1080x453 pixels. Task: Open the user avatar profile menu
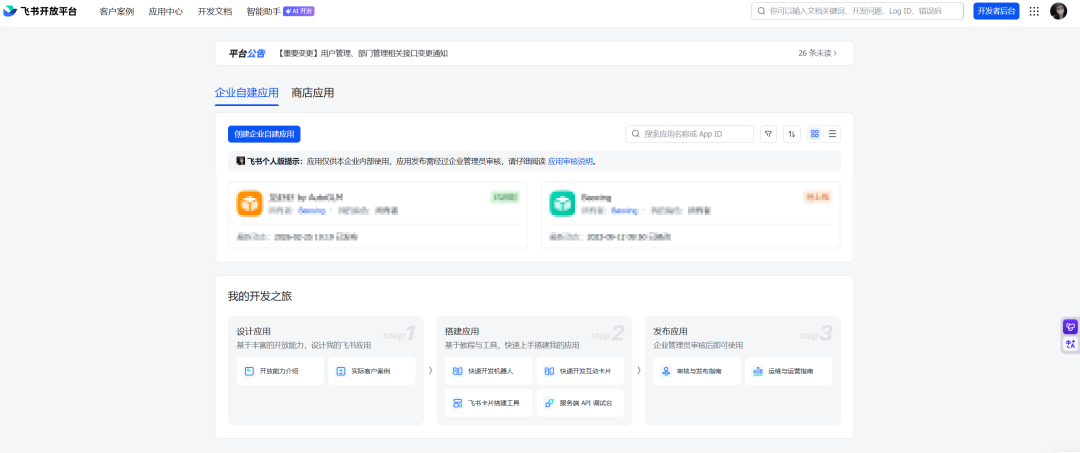1058,11
